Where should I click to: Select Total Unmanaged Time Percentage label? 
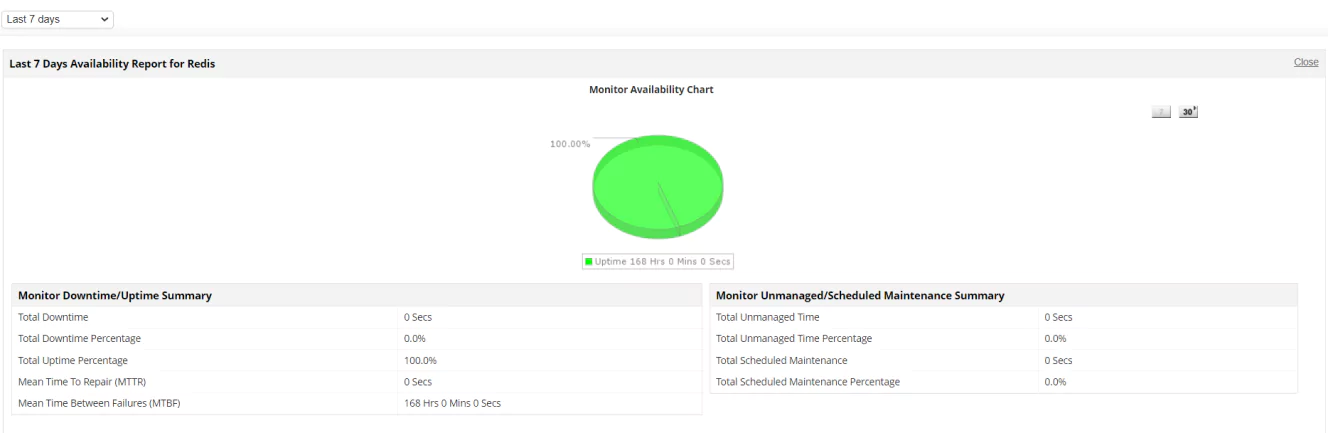(x=794, y=339)
